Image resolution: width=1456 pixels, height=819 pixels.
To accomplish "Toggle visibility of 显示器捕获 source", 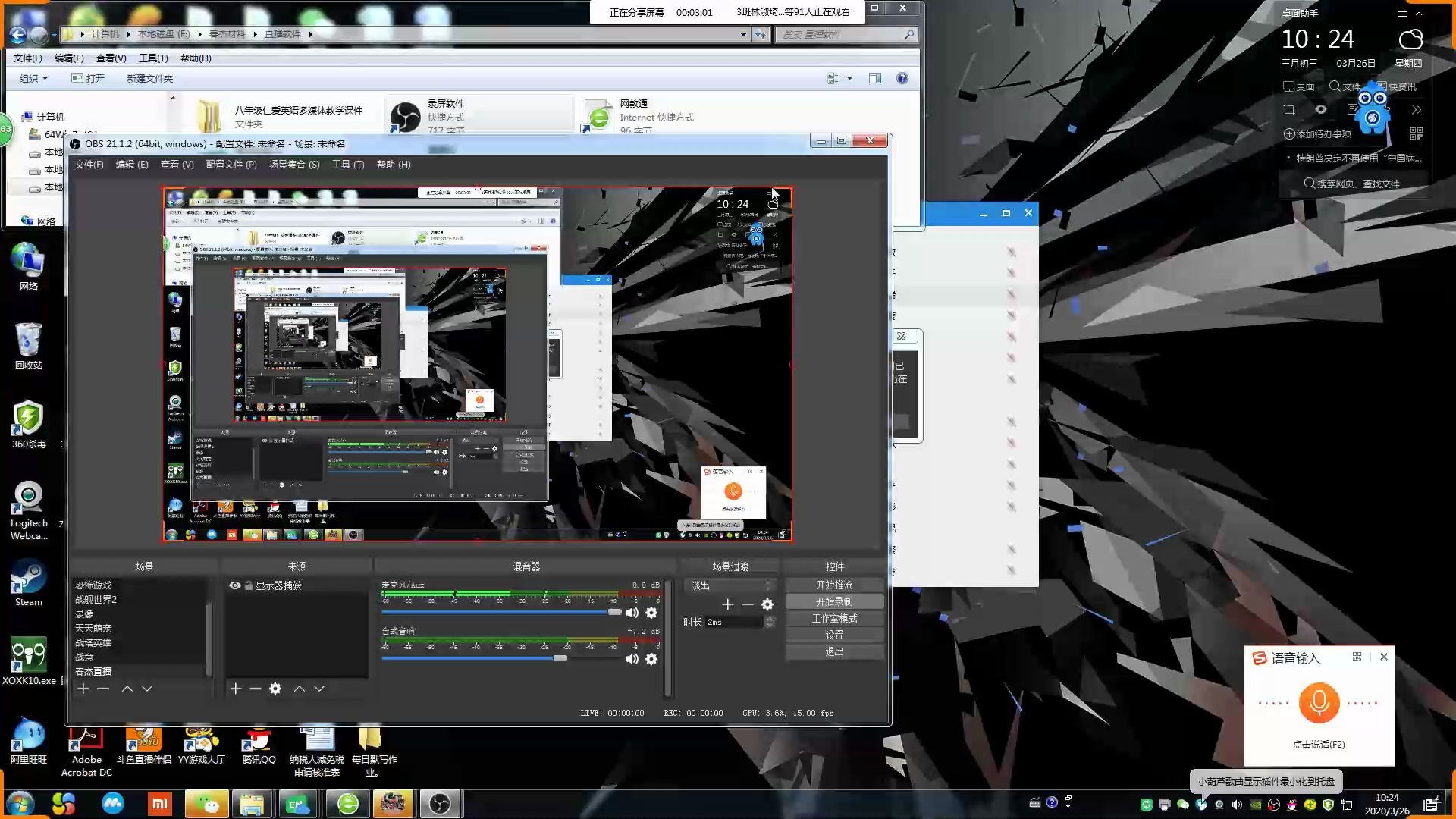I will pos(235,585).
